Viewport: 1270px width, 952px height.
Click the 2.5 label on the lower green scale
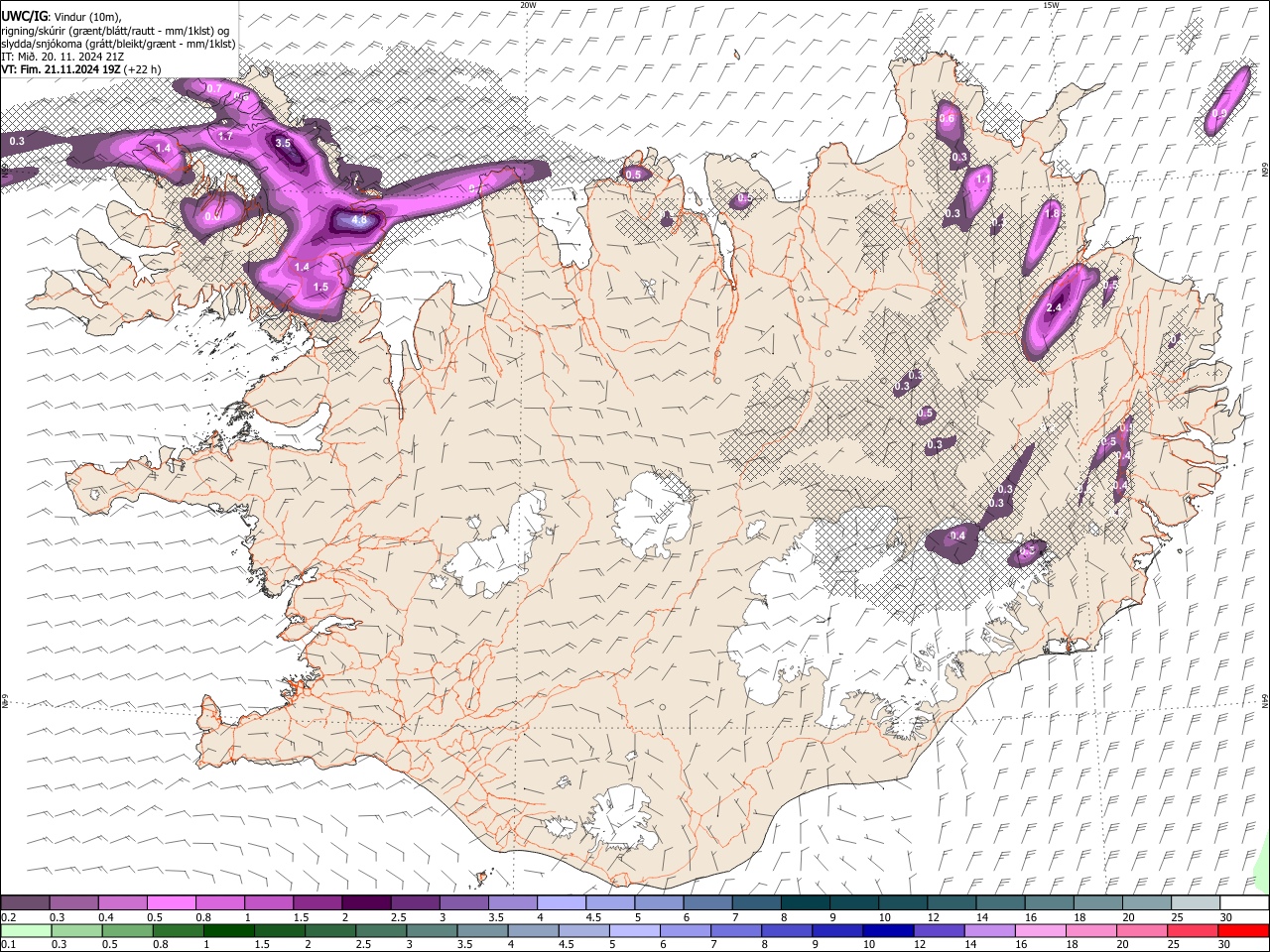pyautogui.click(x=363, y=944)
